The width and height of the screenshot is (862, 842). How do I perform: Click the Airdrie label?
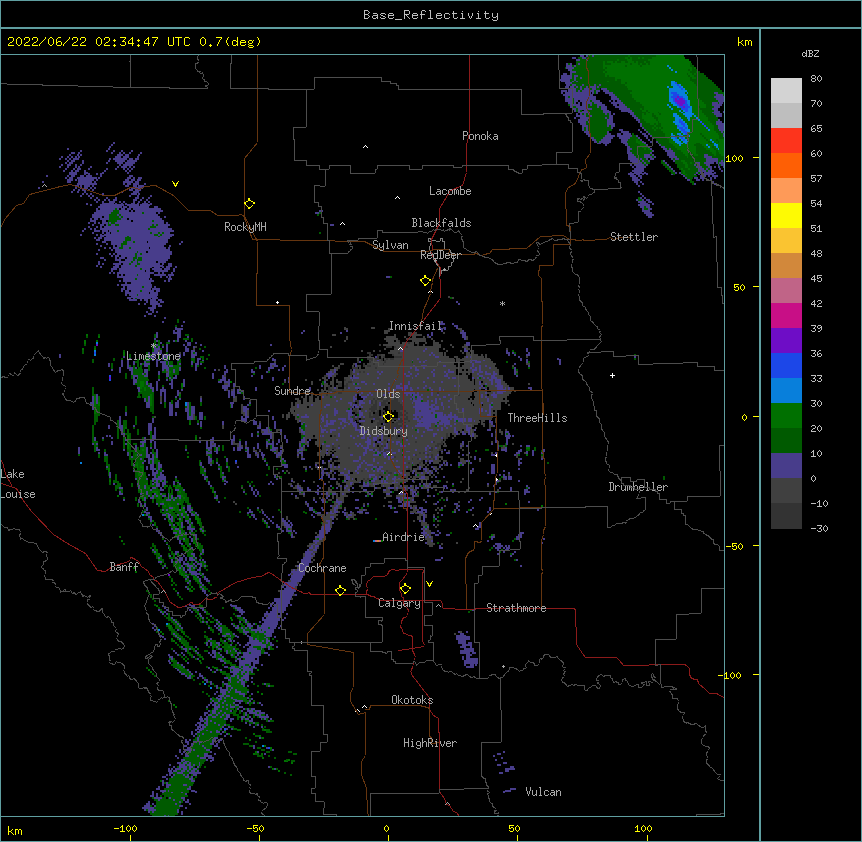pos(403,537)
